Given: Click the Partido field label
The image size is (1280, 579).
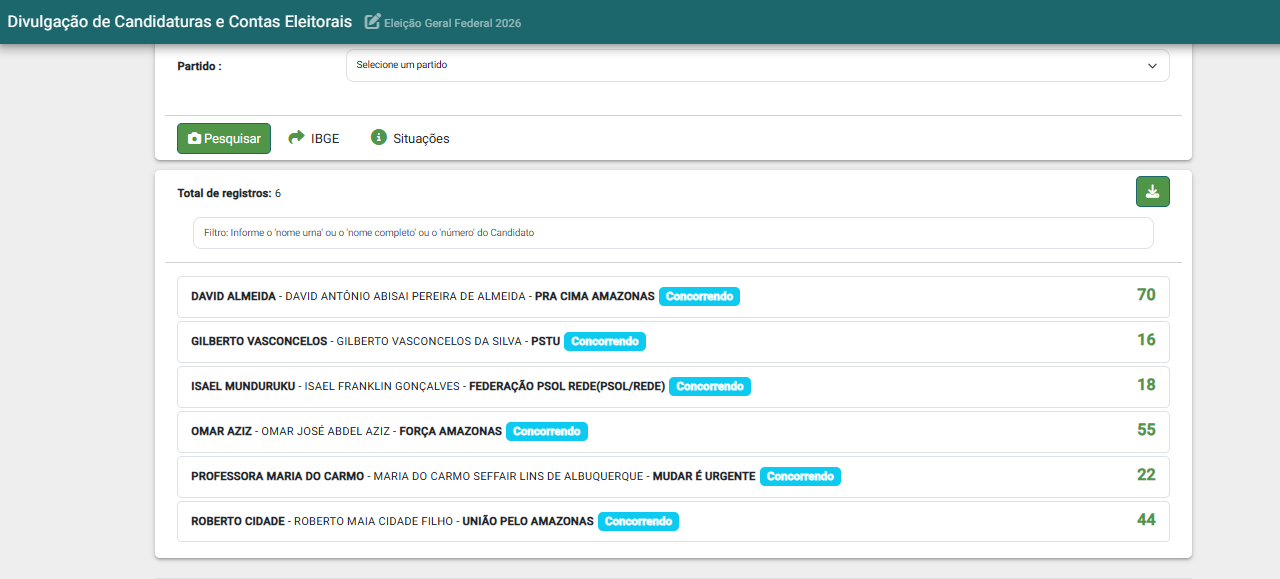Looking at the screenshot, I should tap(199, 66).
